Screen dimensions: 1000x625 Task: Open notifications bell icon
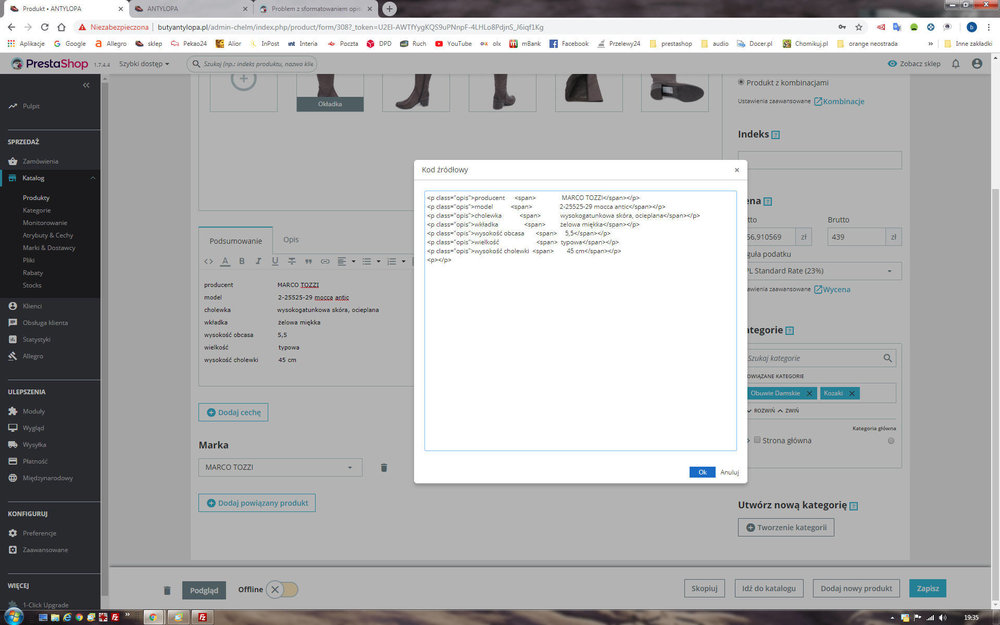point(955,64)
